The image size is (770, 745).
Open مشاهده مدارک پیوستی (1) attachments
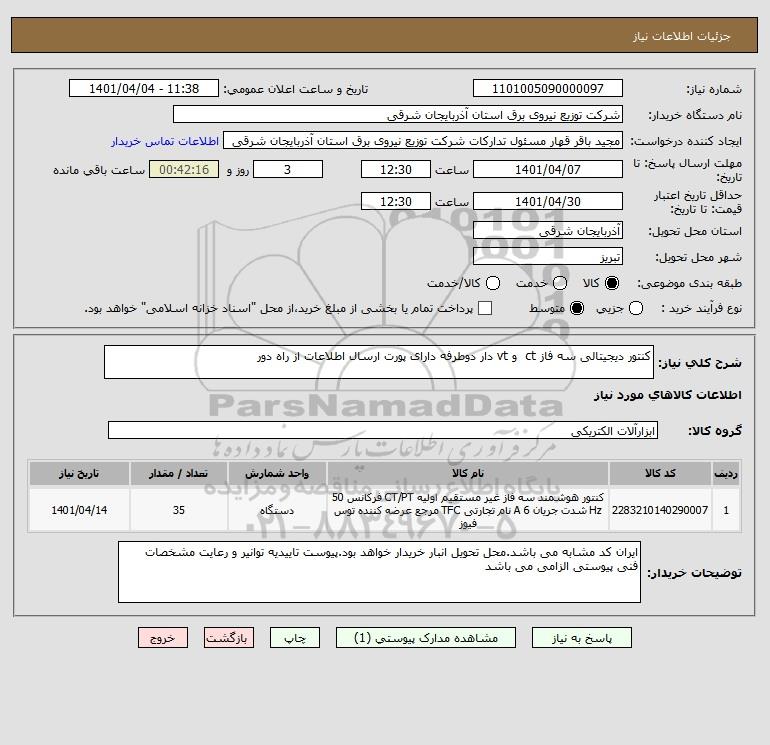point(426,638)
